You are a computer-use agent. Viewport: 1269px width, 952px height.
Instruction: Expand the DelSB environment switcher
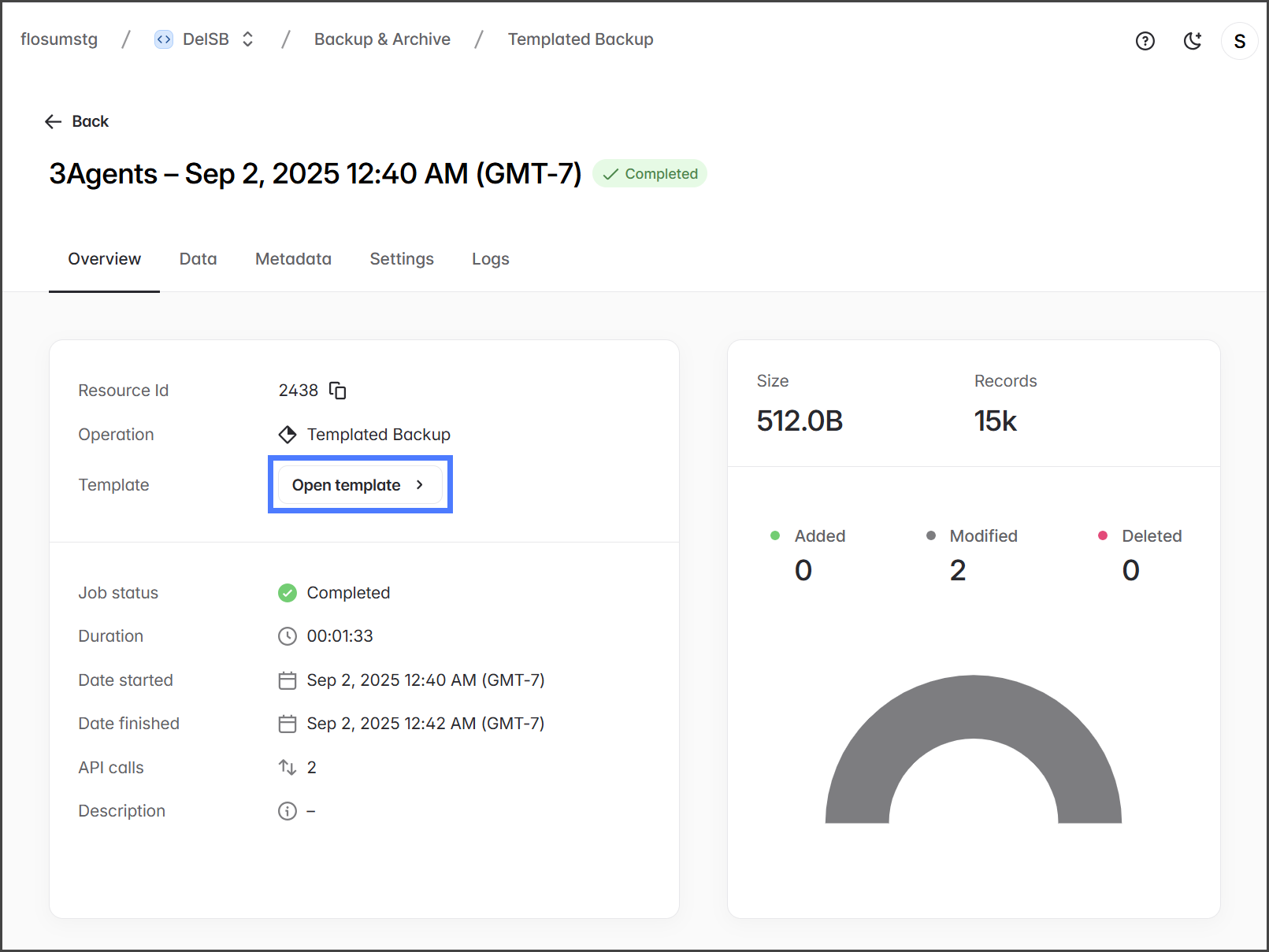pos(247,39)
